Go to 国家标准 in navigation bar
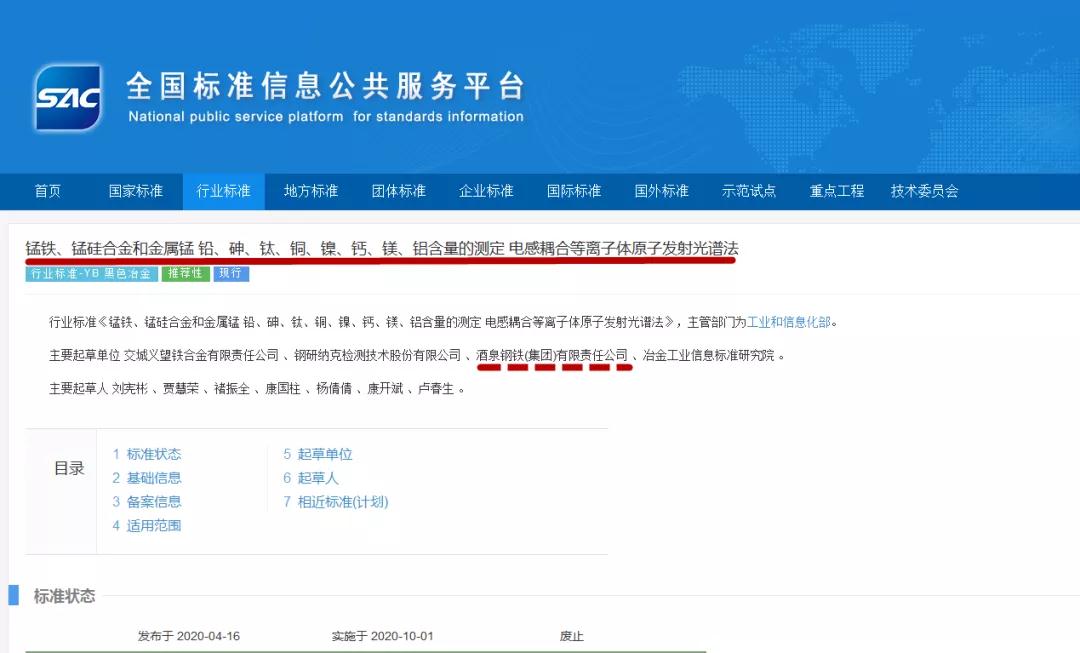1080x653 pixels. (136, 191)
